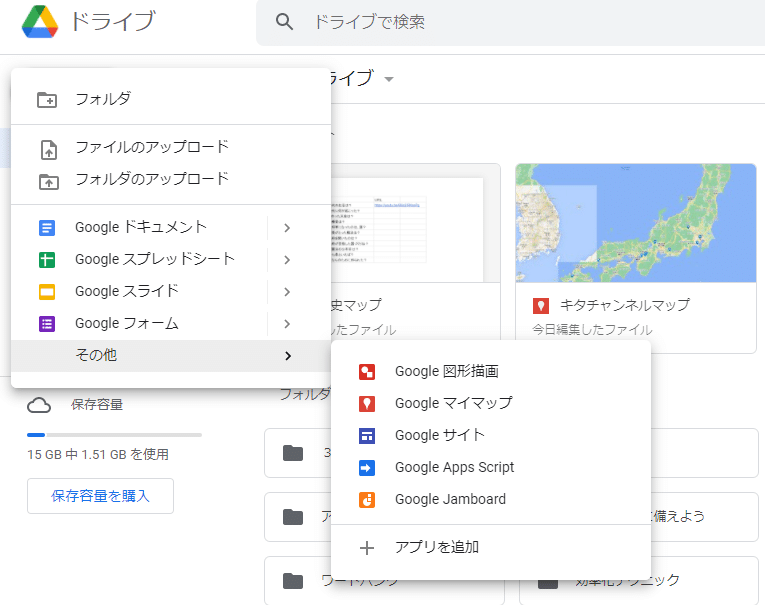The image size is (765, 605).
Task: Click the Google サイト icon
Action: tap(367, 436)
